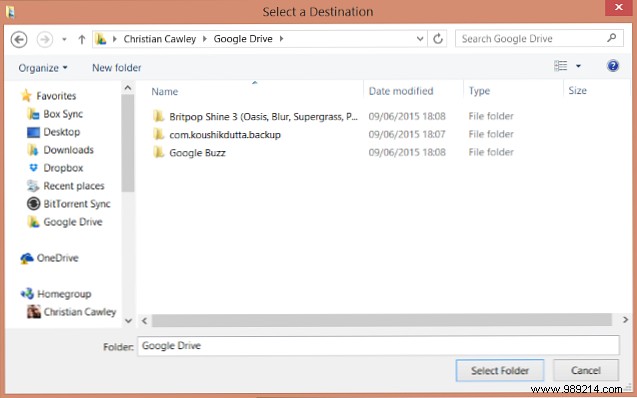This screenshot has height=398, width=637.
Task: Click the Google Buzz folder icon
Action: coord(158,152)
